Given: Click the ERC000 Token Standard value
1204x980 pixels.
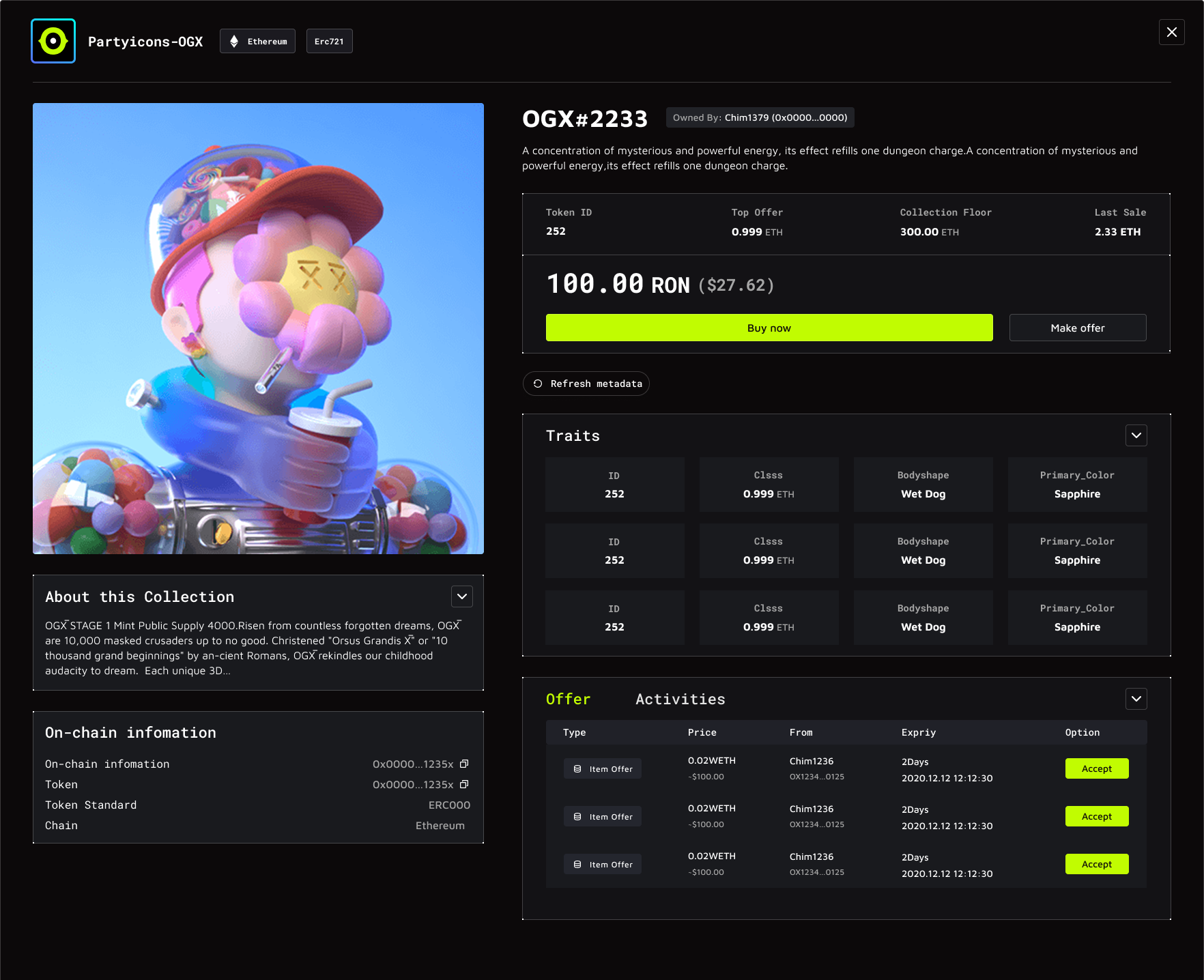Looking at the screenshot, I should tap(449, 805).
